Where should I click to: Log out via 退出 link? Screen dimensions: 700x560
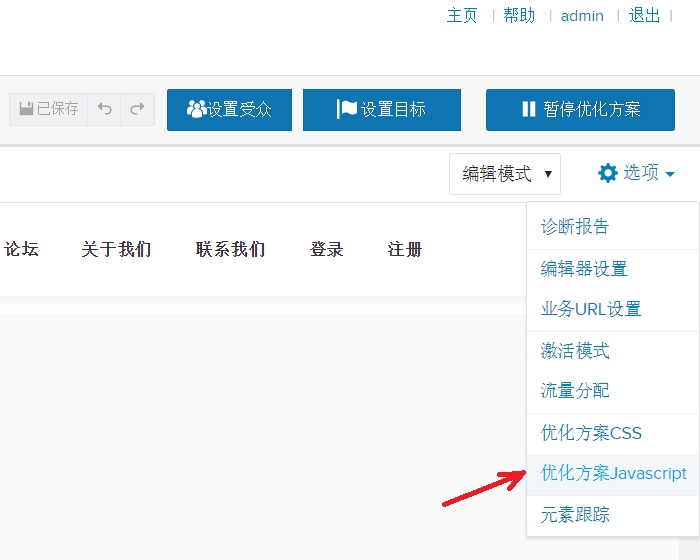tap(644, 15)
